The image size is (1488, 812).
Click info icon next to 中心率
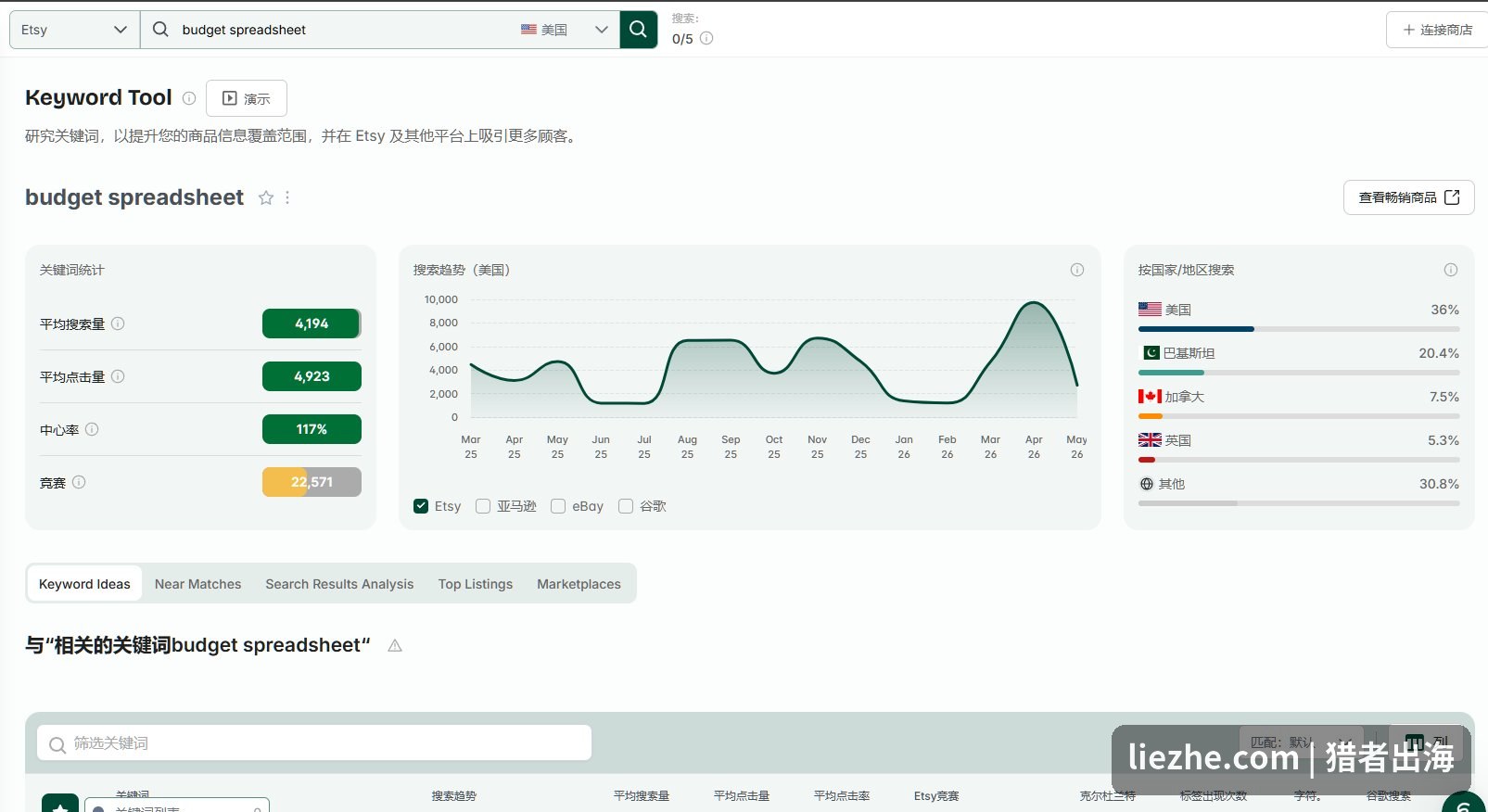pos(92,429)
